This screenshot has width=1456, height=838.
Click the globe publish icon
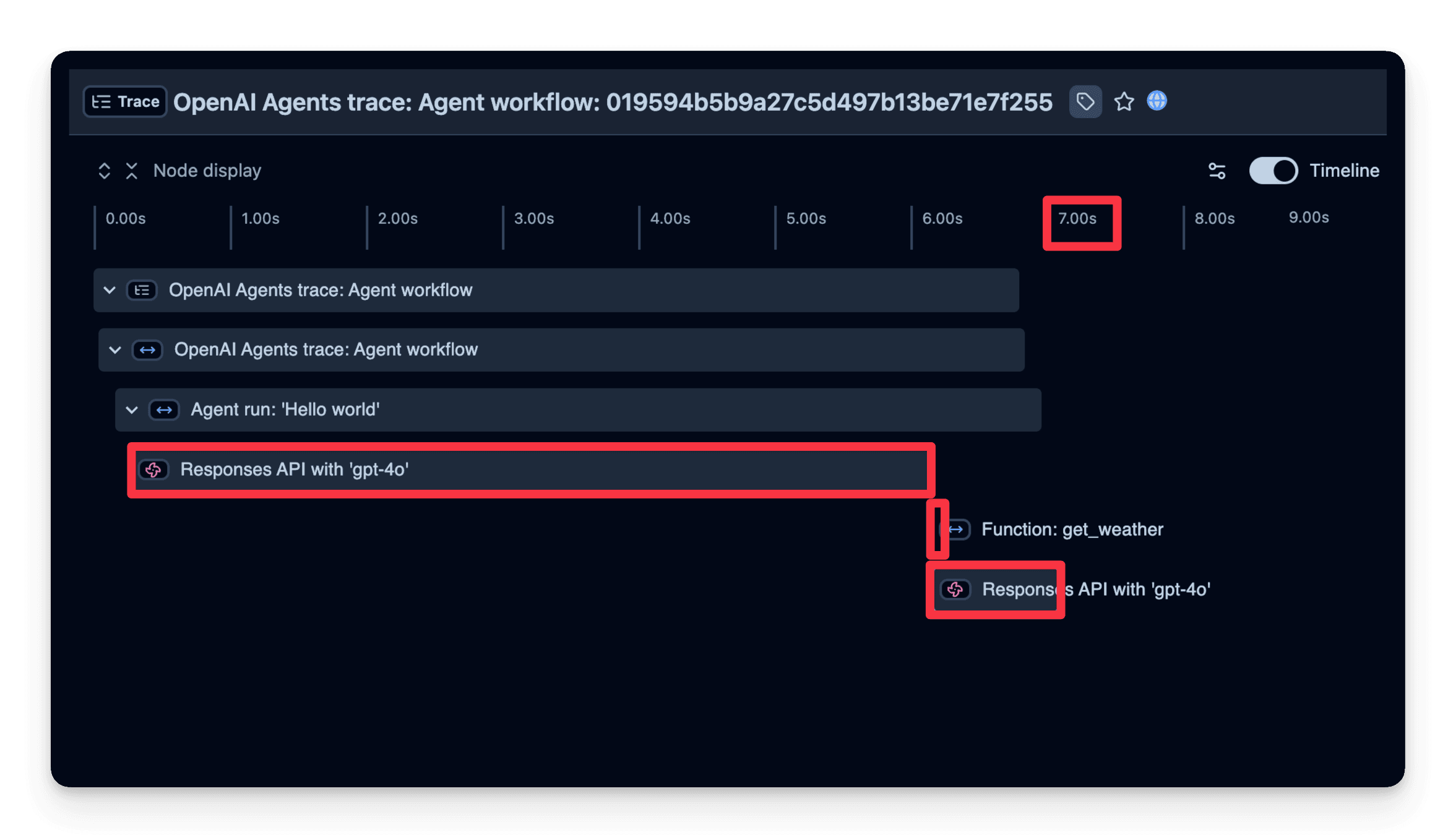(x=1157, y=101)
